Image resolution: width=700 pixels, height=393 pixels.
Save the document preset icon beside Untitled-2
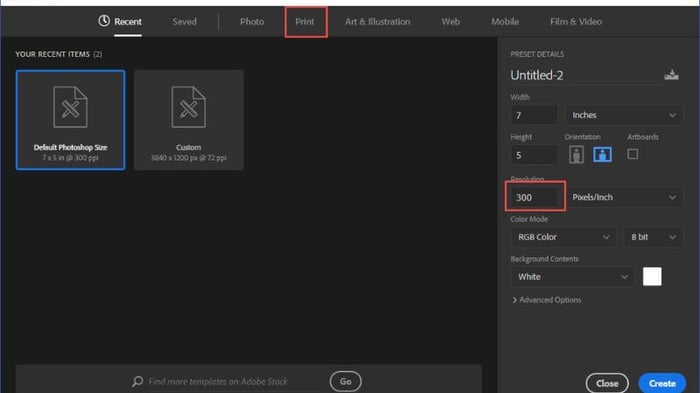pos(671,75)
